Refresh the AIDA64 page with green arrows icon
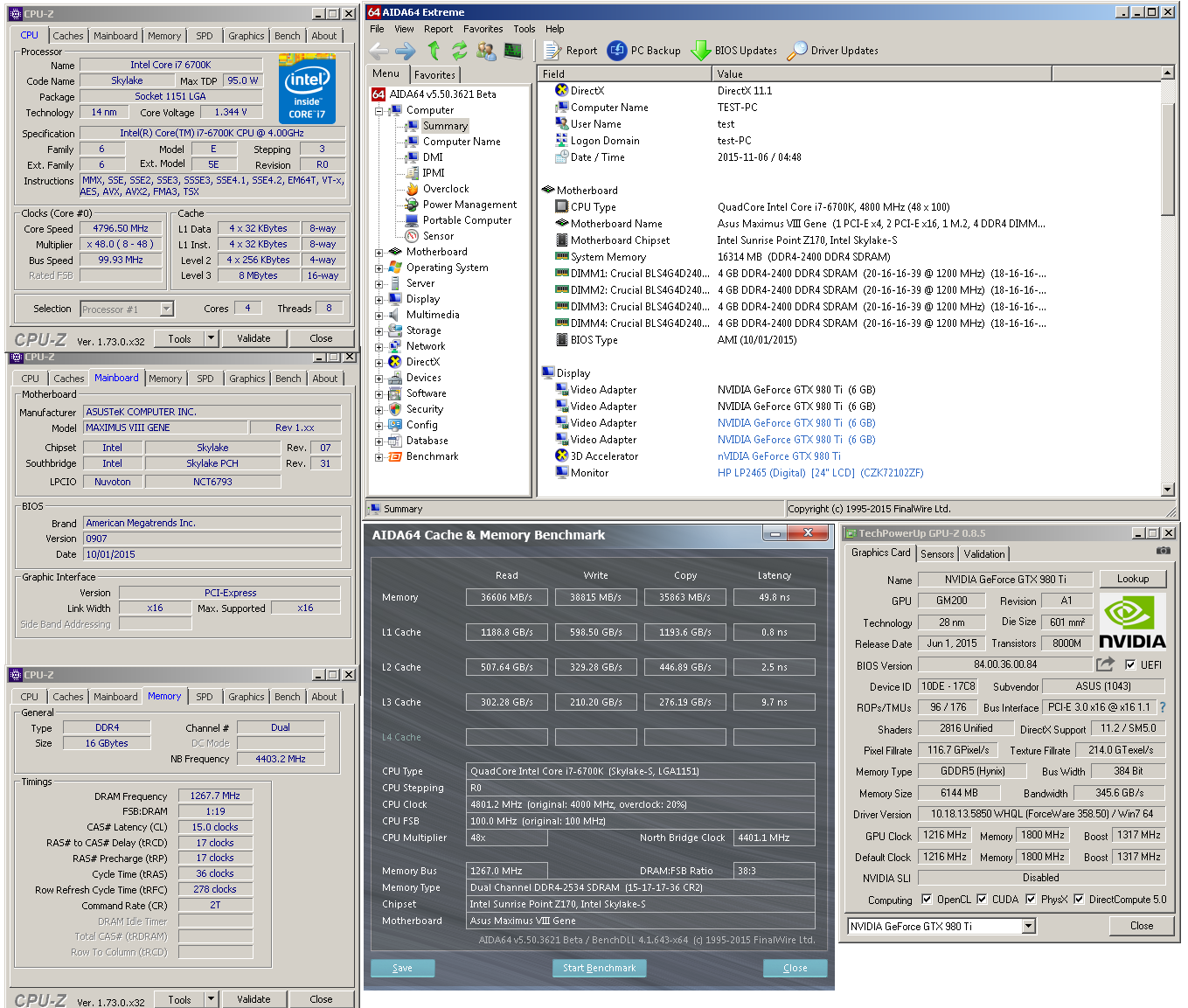The width and height of the screenshot is (1188, 1008). (x=459, y=51)
